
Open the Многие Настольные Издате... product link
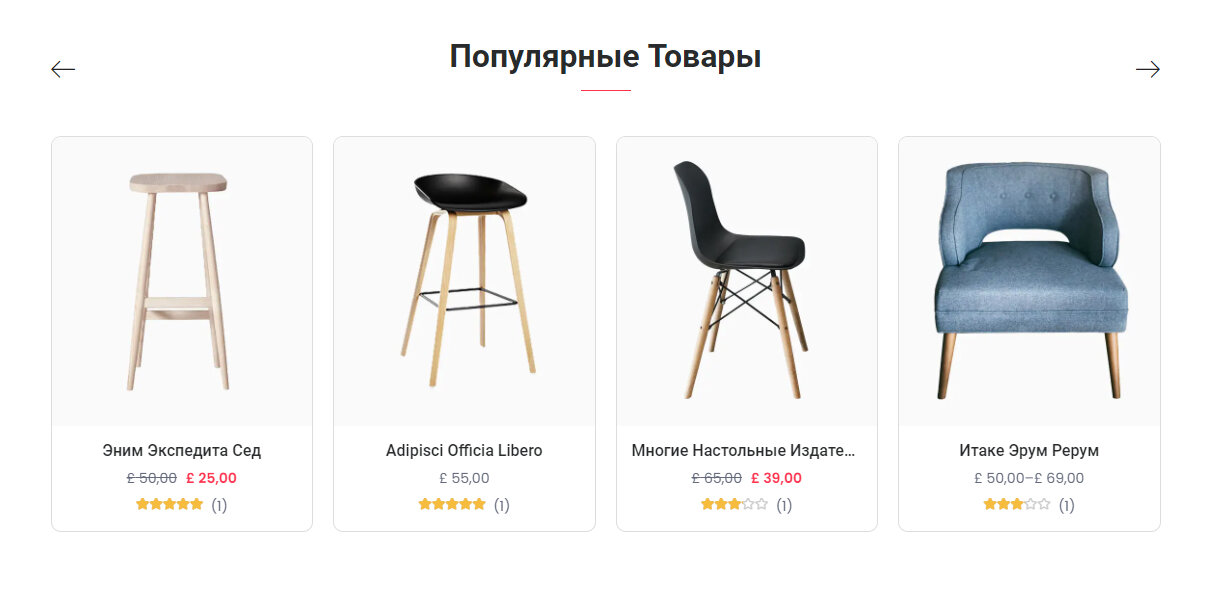pyautogui.click(x=744, y=450)
